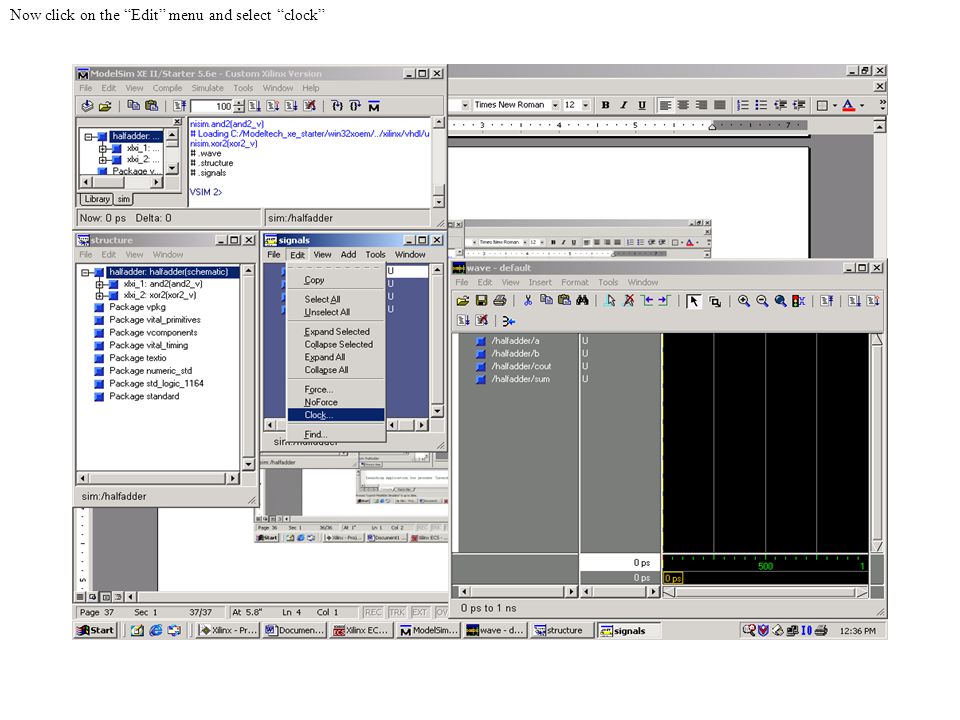
Task: Click Paste icon in ModelSim main toolbar
Action: (x=151, y=106)
